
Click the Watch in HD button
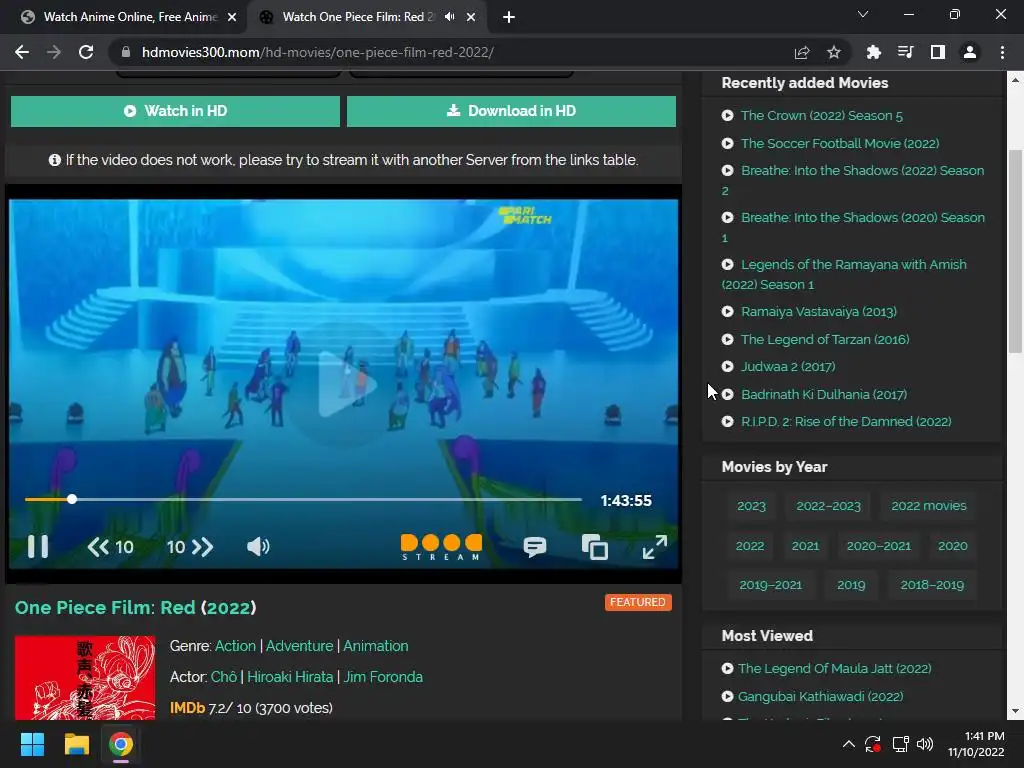175,111
